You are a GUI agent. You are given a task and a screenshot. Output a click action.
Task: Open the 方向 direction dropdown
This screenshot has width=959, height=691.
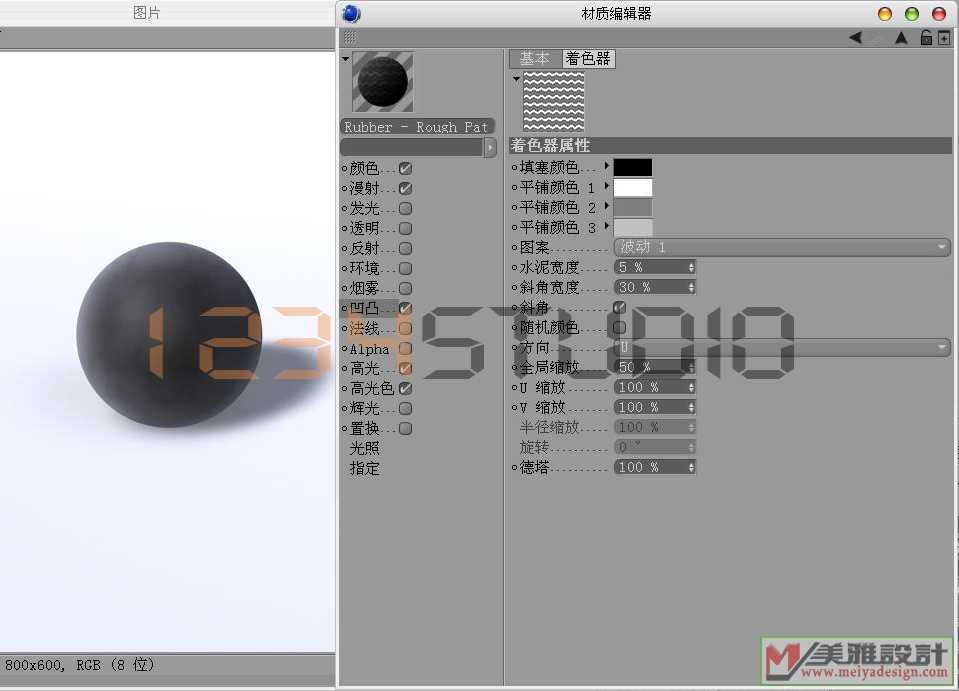[x=781, y=347]
